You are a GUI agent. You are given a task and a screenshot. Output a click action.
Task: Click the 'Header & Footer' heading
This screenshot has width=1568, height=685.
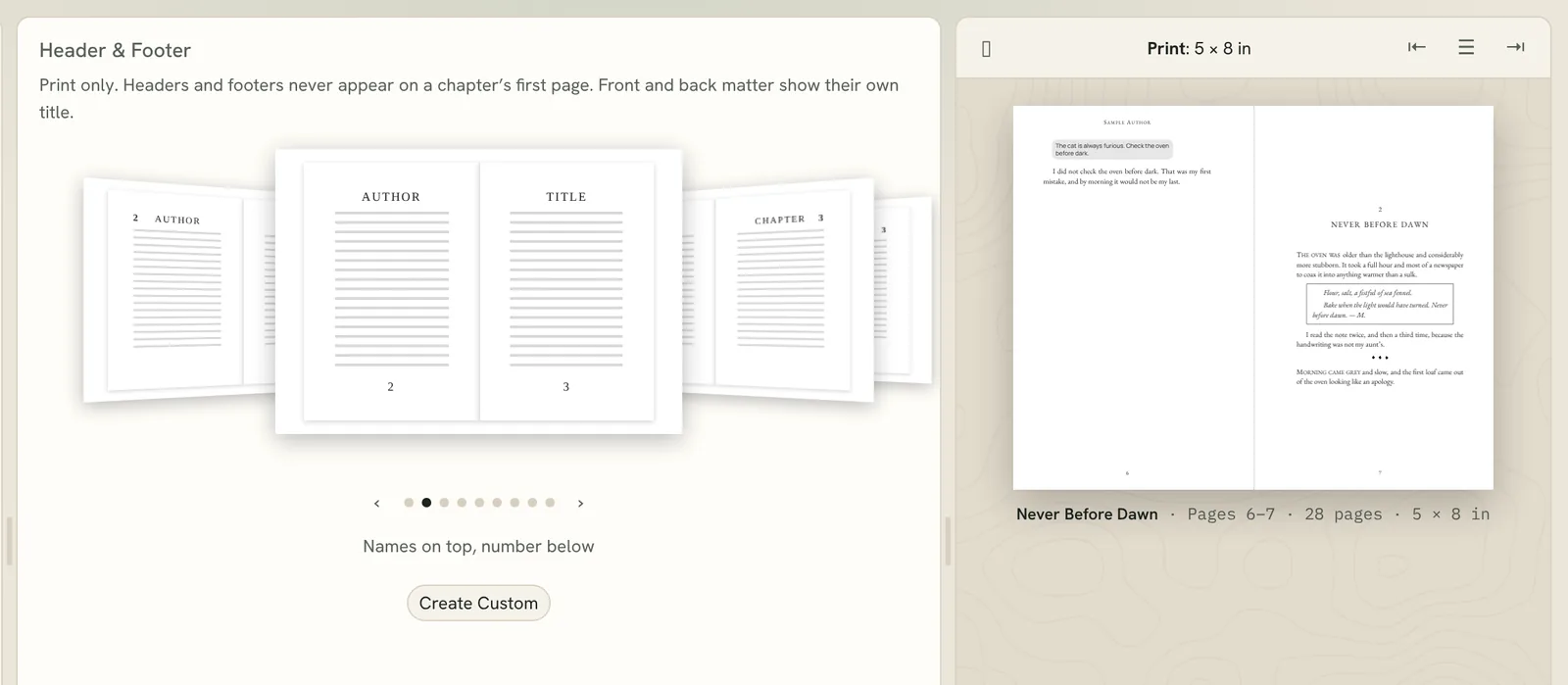[115, 50]
